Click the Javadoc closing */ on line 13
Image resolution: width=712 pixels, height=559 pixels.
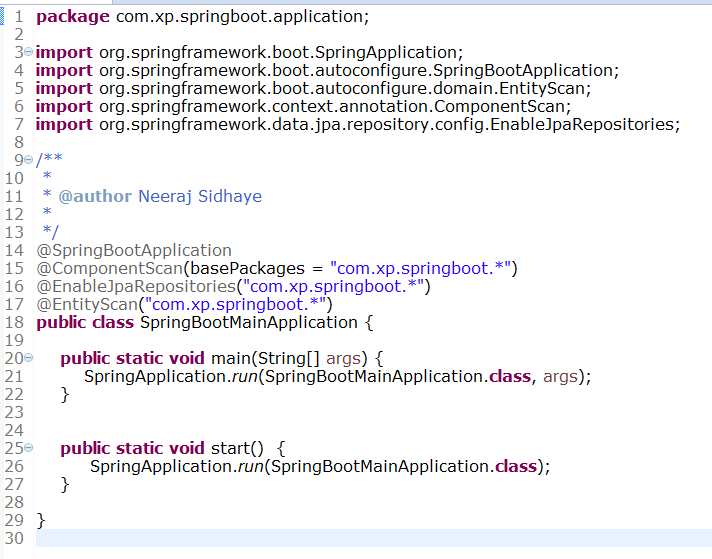pos(51,232)
